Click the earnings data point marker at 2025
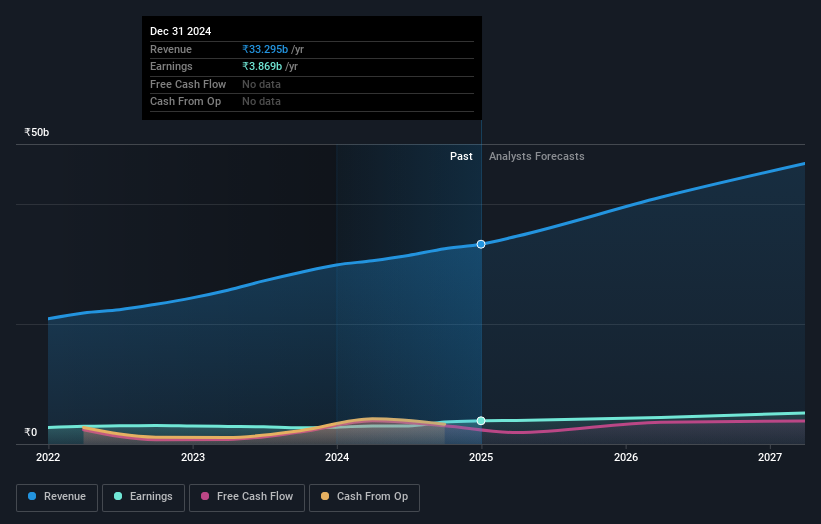 coord(481,421)
